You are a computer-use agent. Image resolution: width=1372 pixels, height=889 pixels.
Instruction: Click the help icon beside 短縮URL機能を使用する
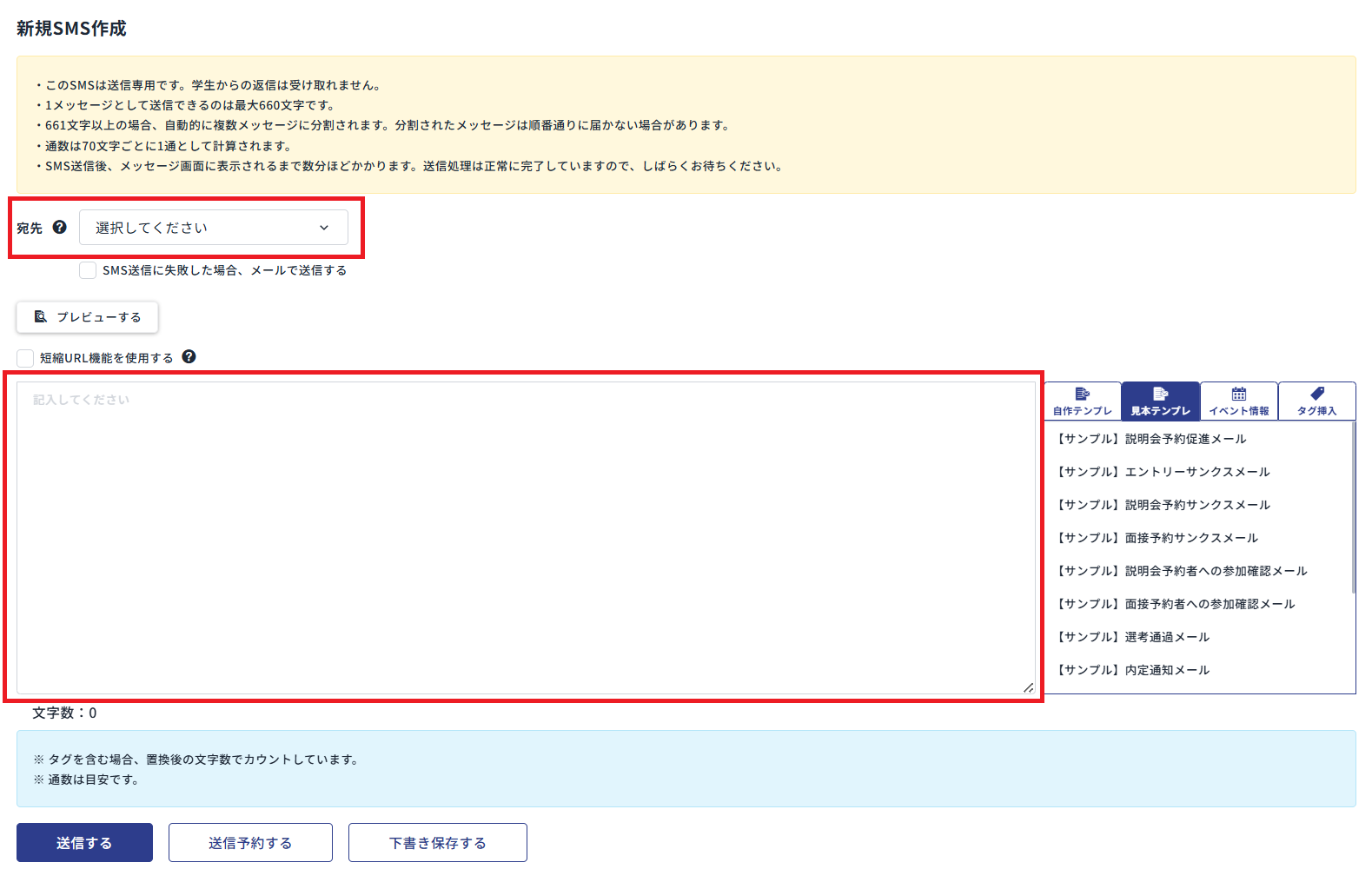coord(189,356)
